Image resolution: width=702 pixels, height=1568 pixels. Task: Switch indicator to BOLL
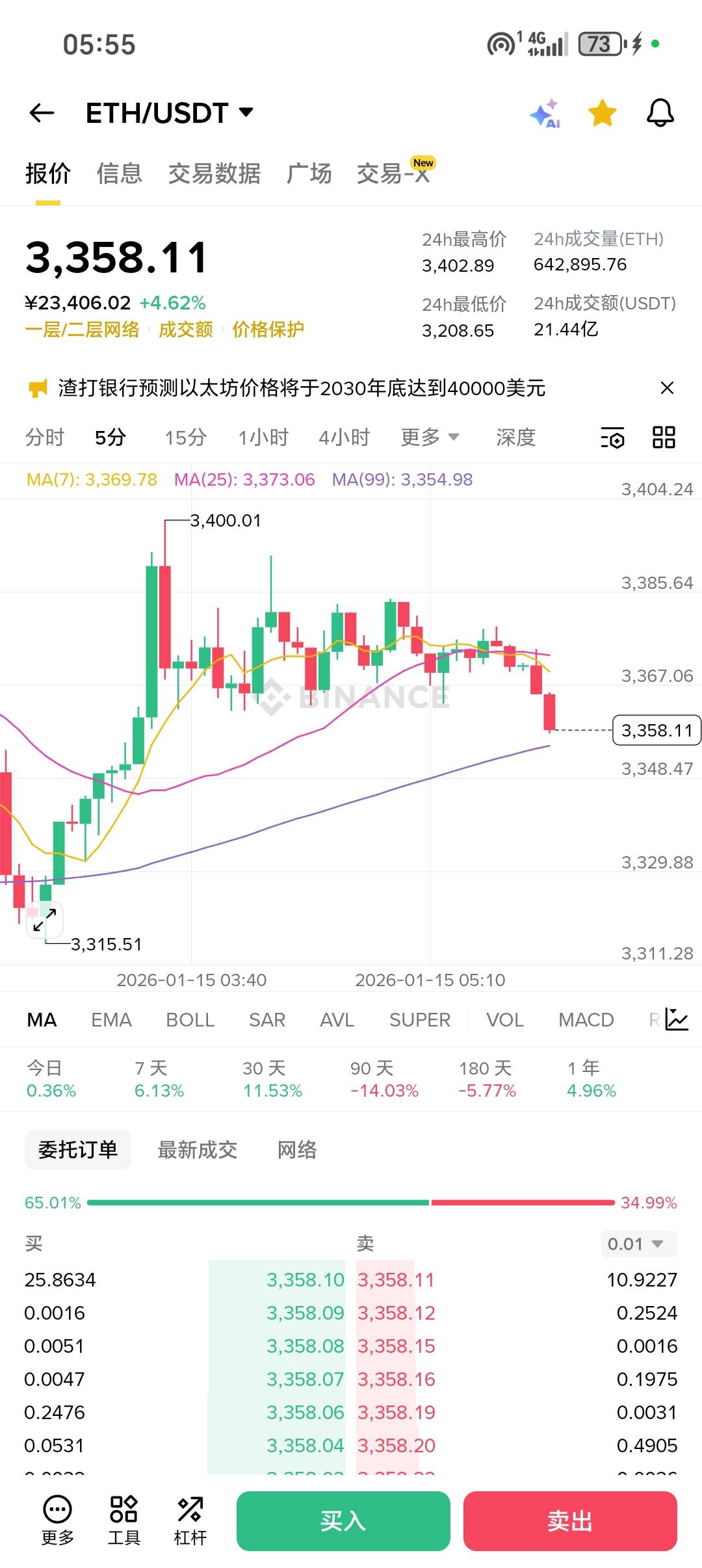click(x=190, y=1020)
